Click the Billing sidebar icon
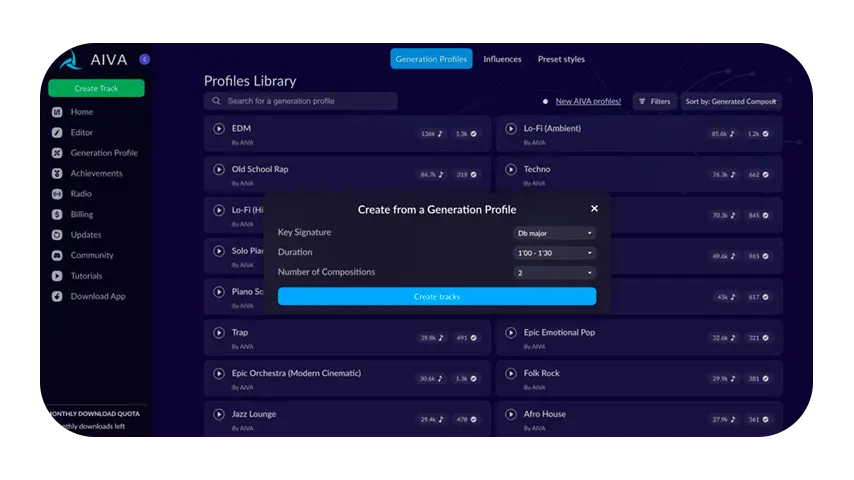 (57, 215)
